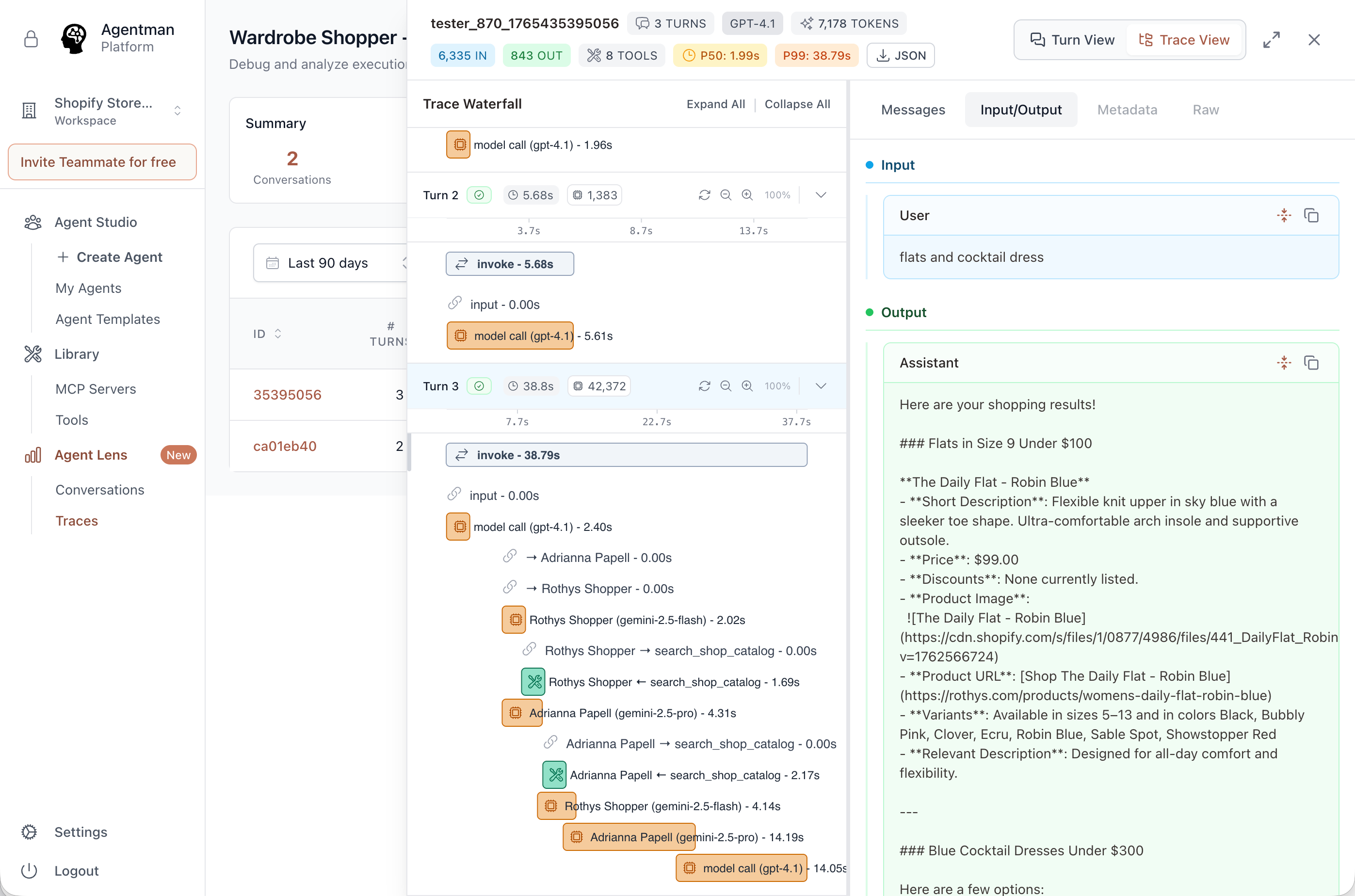Open the Metadata tab
This screenshot has height=896, width=1355.
coord(1127,110)
